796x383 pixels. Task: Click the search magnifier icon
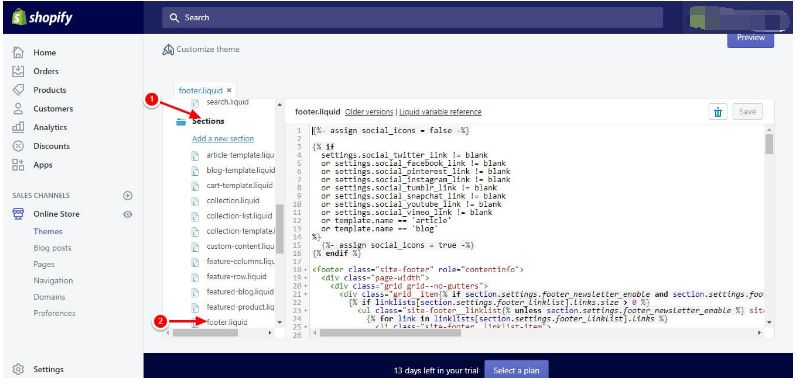coord(175,18)
